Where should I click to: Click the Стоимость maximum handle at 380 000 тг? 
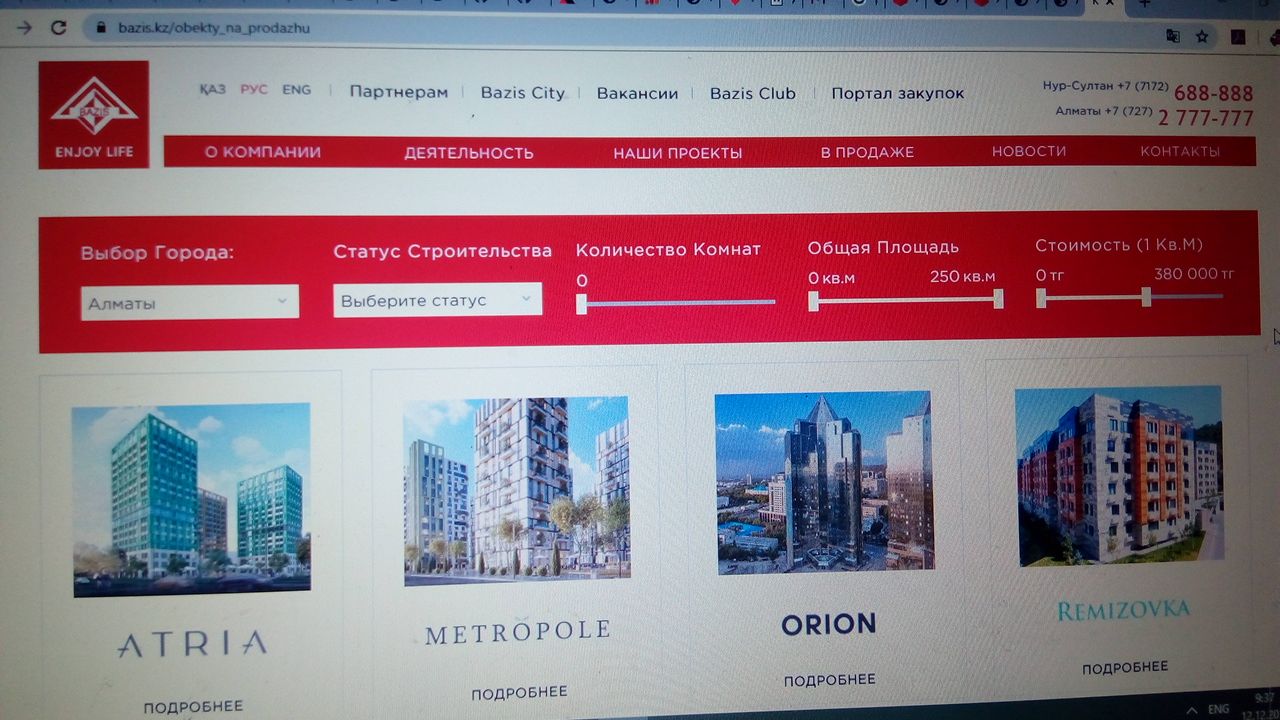1146,296
